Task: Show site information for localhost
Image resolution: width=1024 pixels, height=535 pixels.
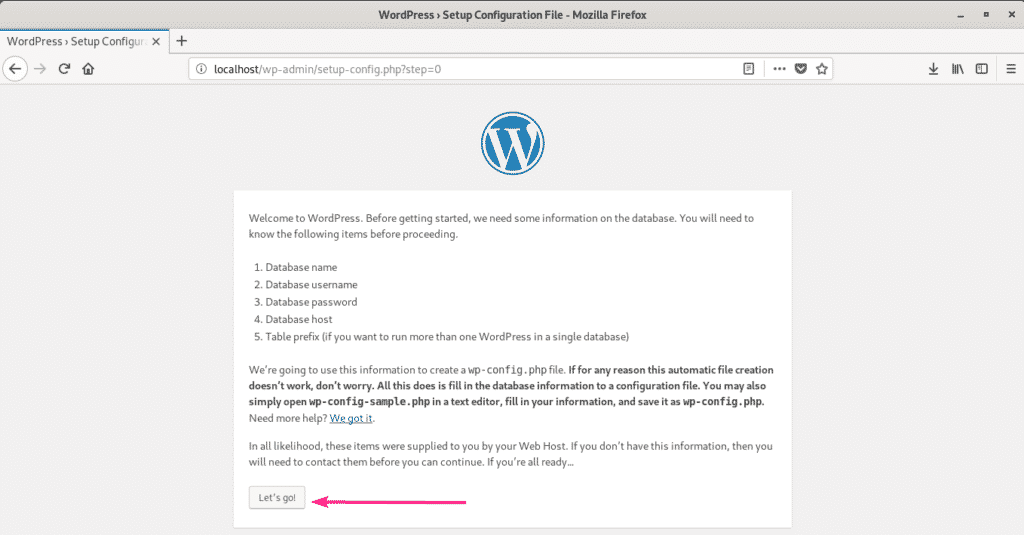Action: (x=201, y=69)
